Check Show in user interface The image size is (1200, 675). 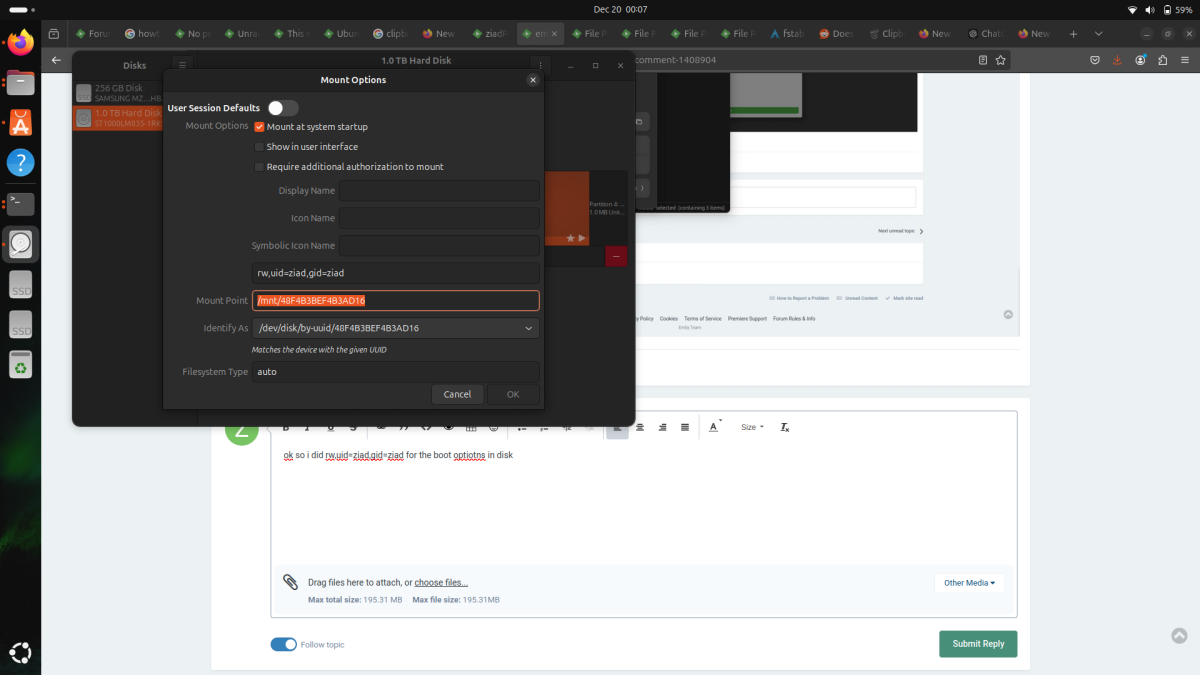pos(259,147)
